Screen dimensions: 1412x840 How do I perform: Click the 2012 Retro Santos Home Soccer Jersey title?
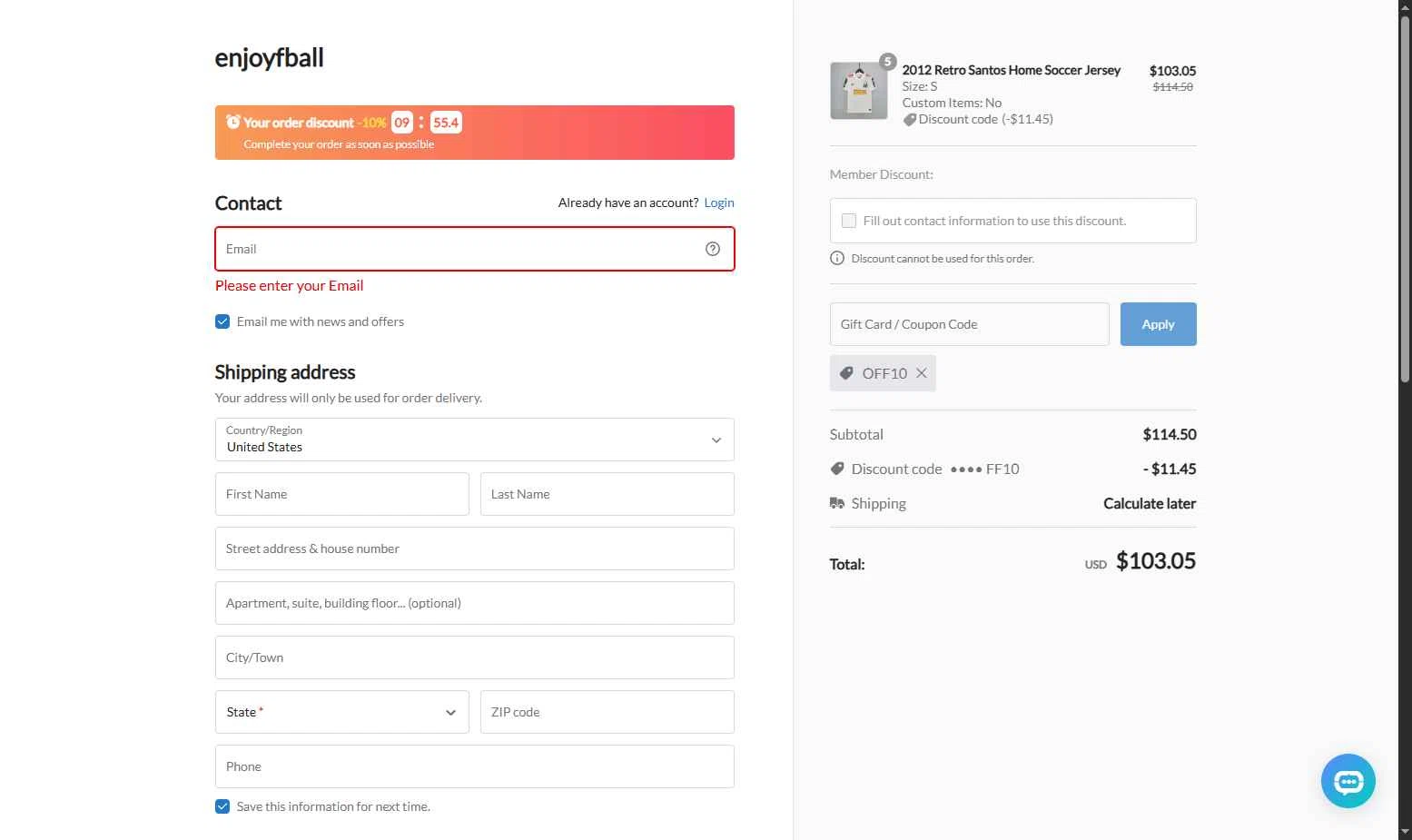point(1012,70)
